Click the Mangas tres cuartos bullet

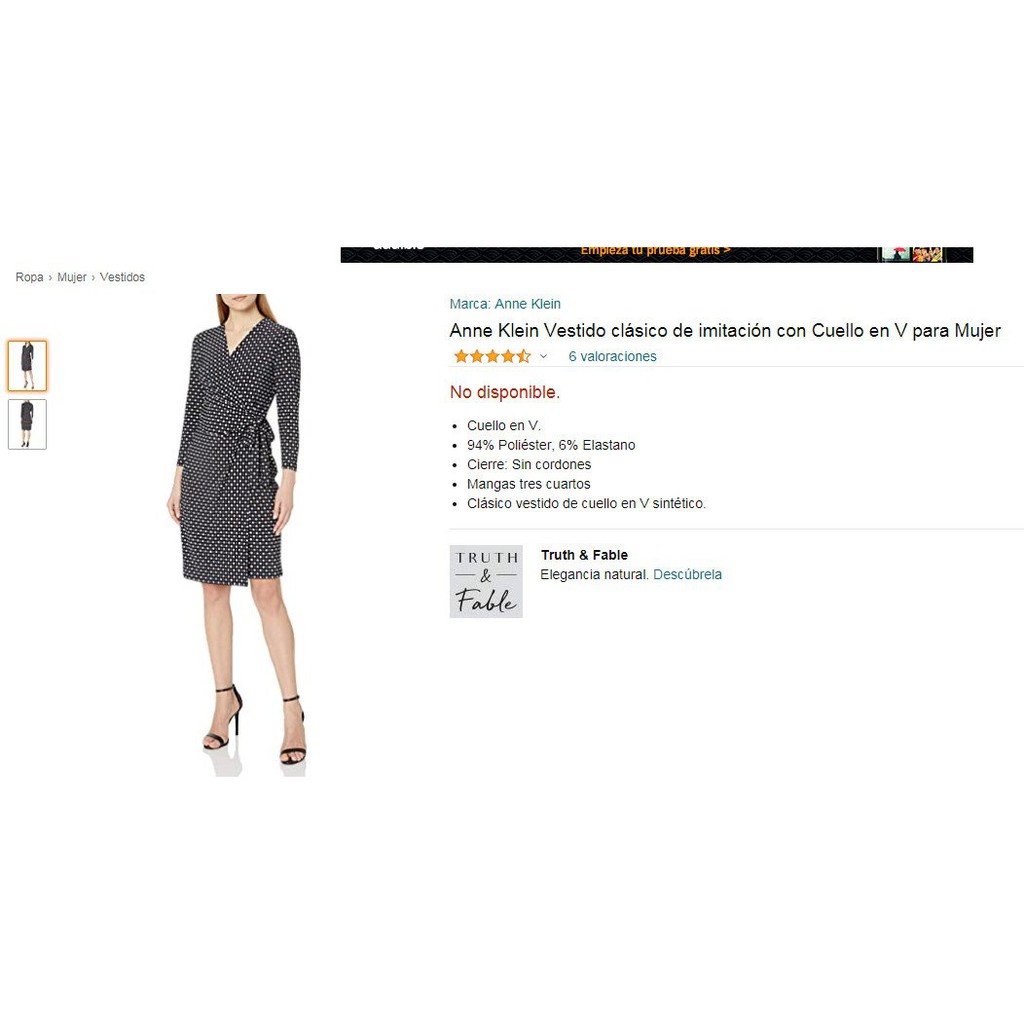(528, 484)
